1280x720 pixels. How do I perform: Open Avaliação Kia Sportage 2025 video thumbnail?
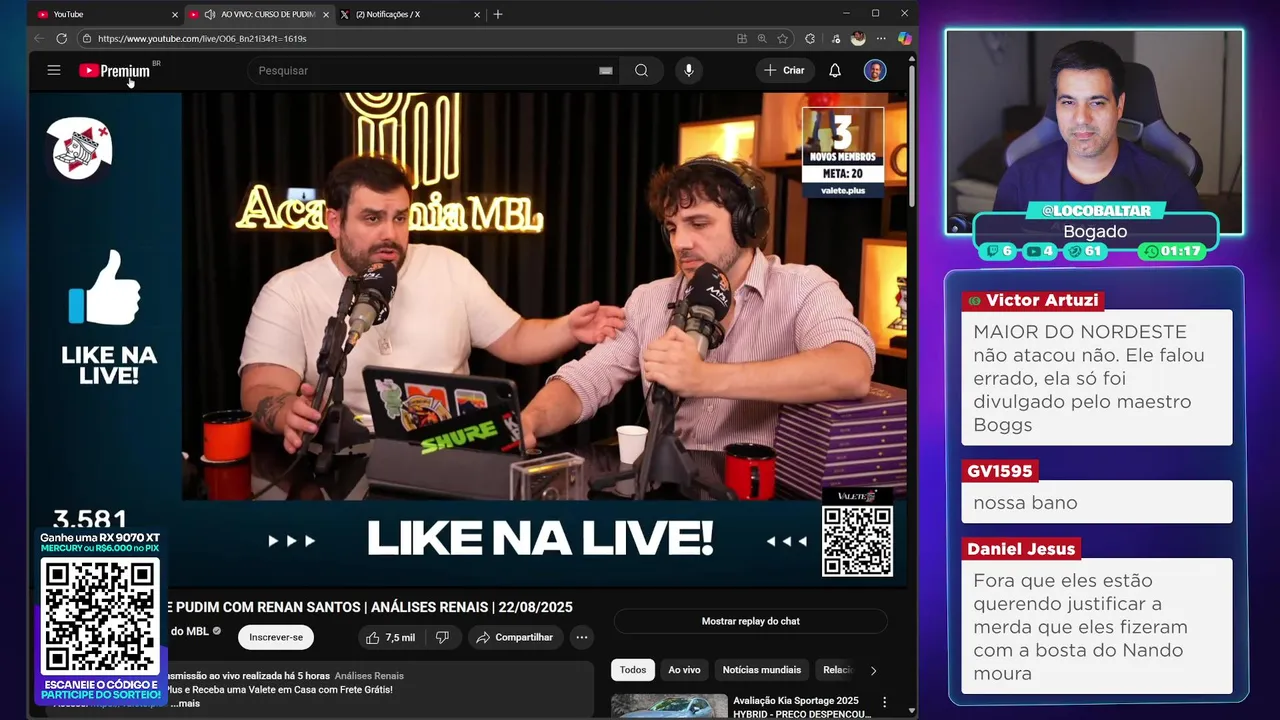669,706
